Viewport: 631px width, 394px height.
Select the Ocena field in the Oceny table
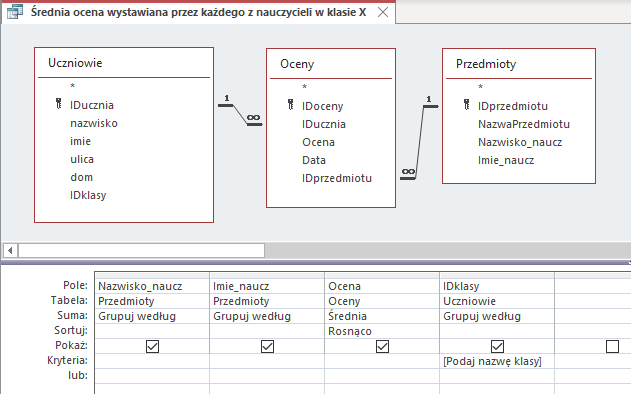point(318,142)
